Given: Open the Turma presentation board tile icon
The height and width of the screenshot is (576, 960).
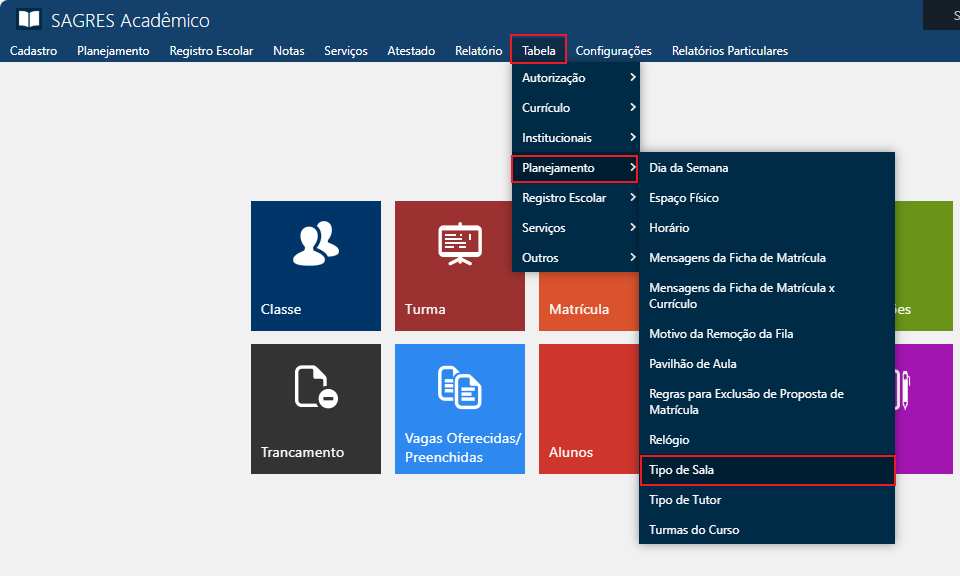Looking at the screenshot, I should (x=459, y=243).
